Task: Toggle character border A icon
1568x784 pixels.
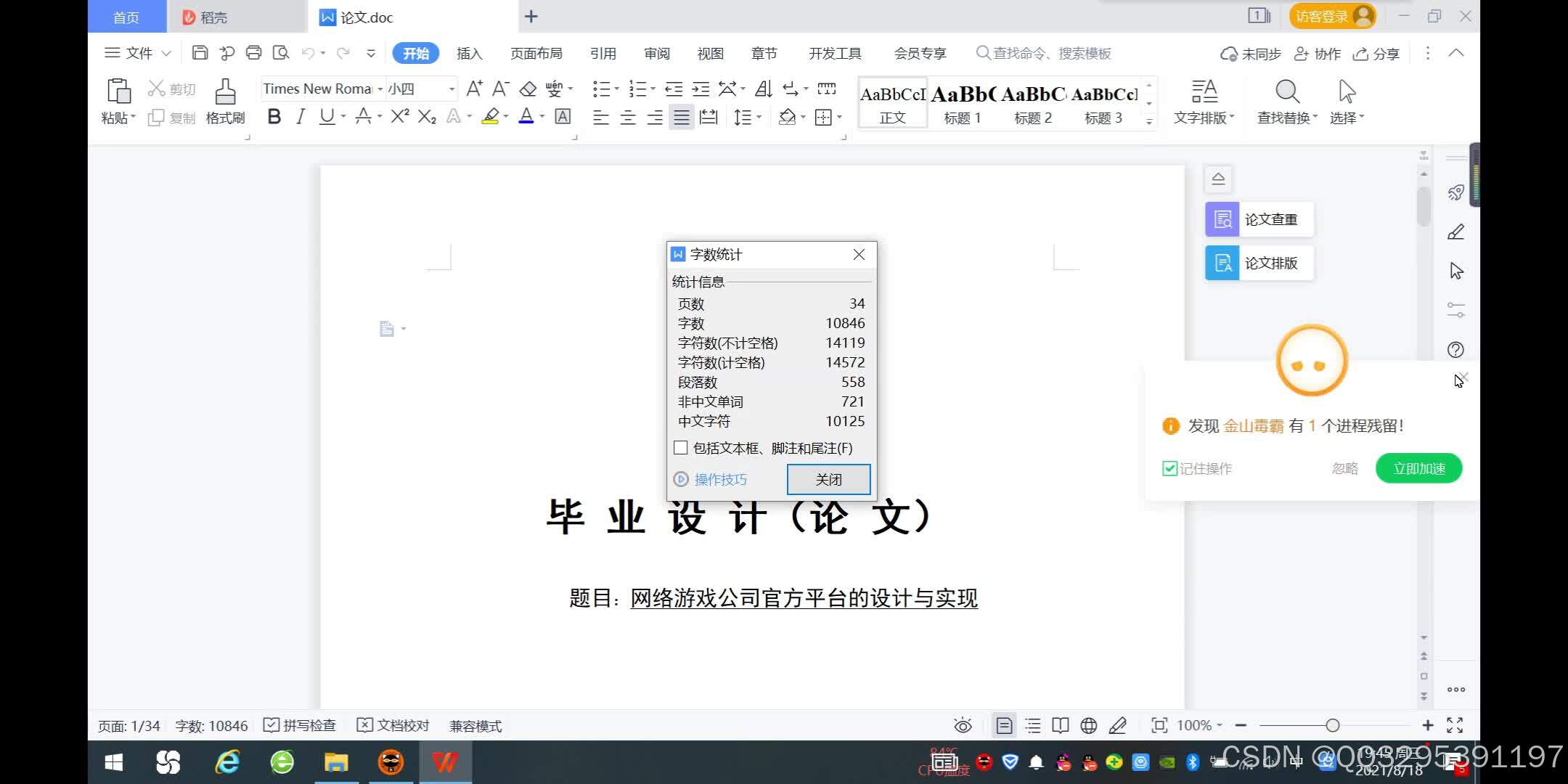Action: click(563, 116)
